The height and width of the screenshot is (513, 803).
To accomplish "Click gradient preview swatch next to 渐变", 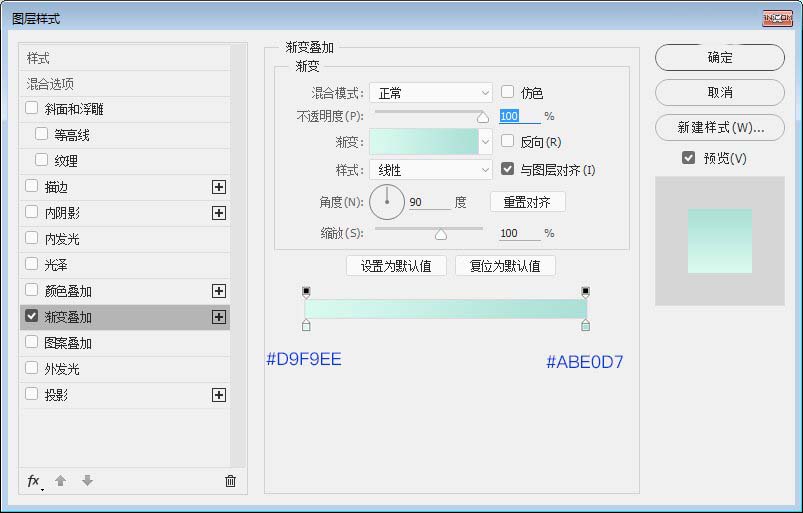I will pyautogui.click(x=424, y=142).
